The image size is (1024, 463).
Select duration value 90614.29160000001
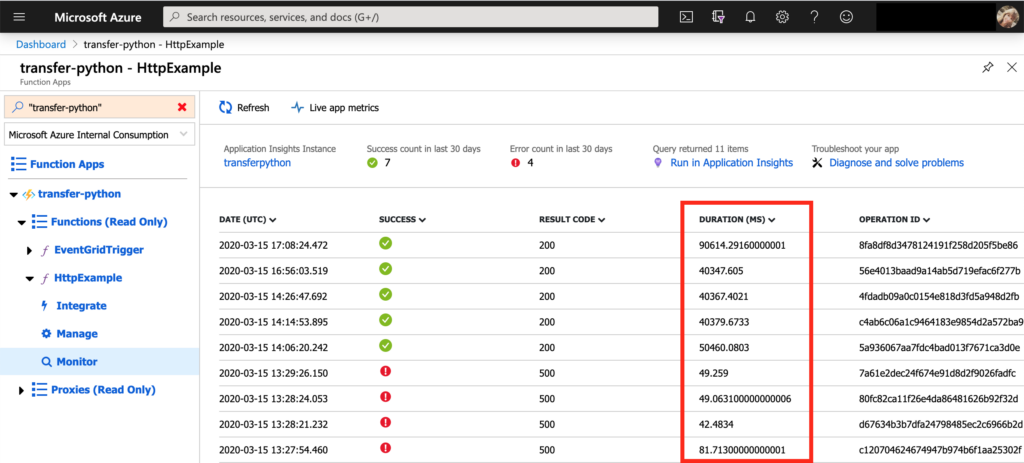(743, 246)
